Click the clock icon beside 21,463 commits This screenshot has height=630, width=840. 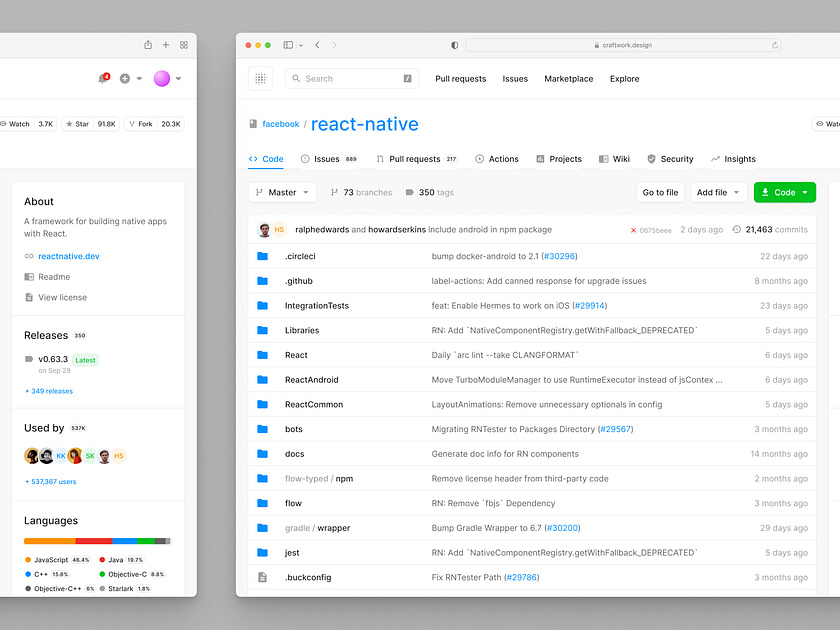pyautogui.click(x=738, y=229)
